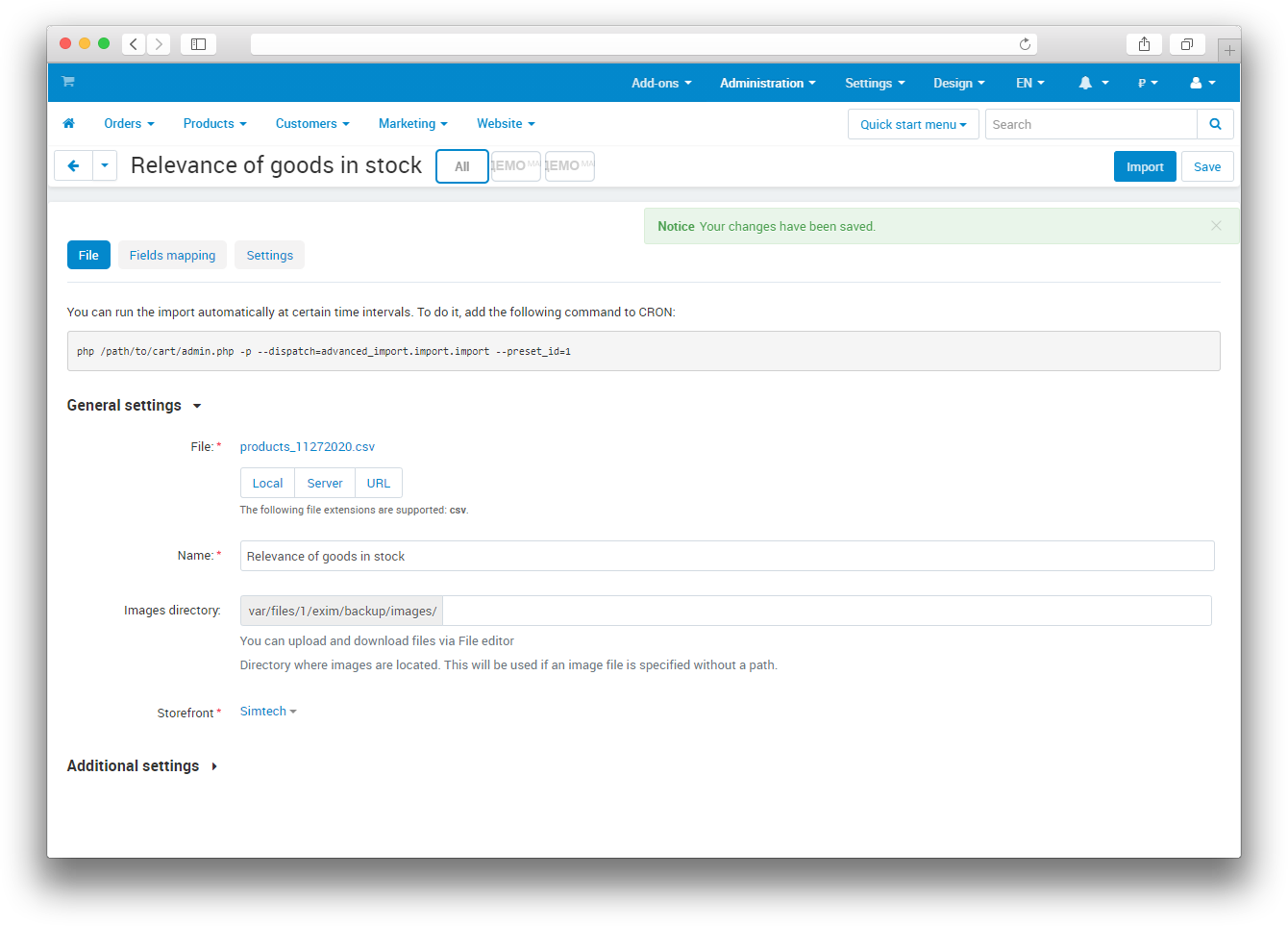Switch to the Fields mapping tab

click(172, 256)
